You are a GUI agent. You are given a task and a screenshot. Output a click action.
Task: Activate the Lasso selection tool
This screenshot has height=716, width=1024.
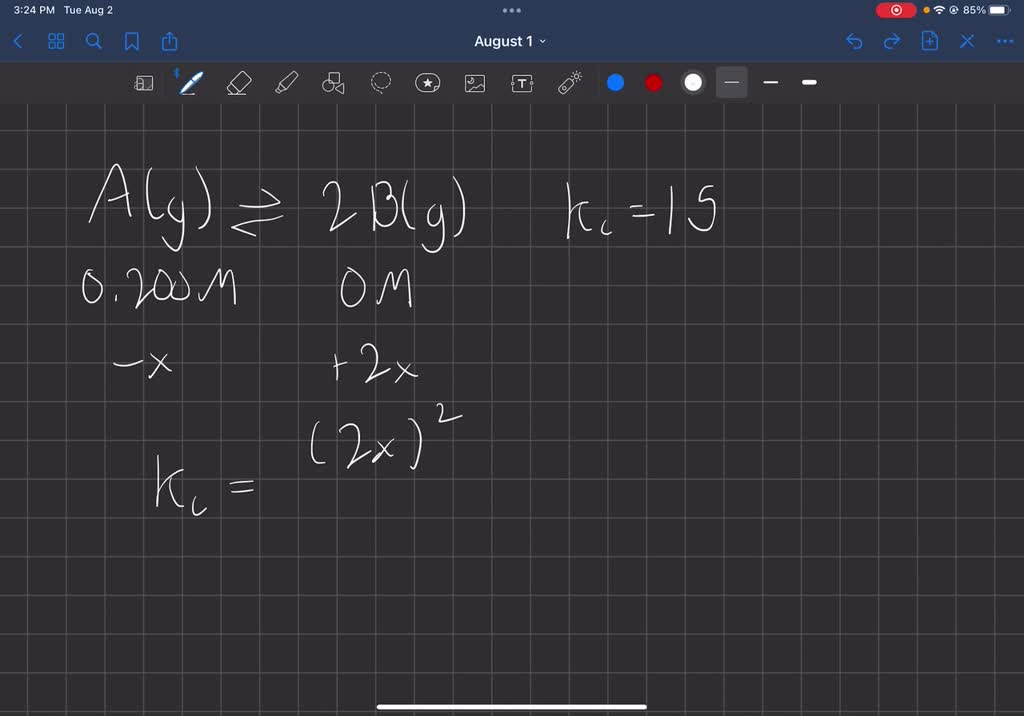[380, 83]
